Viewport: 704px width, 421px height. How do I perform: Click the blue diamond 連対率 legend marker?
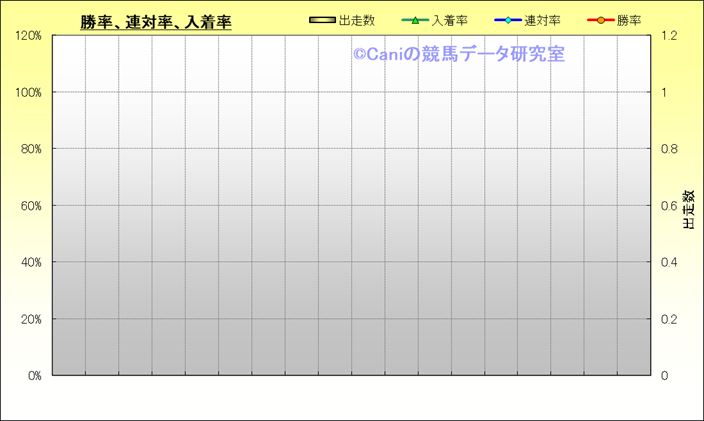[507, 20]
